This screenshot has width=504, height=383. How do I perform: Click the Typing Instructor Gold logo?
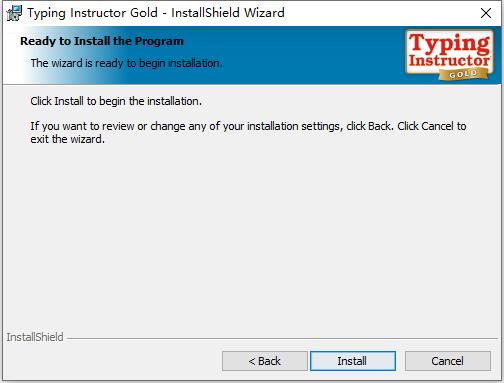coord(450,55)
